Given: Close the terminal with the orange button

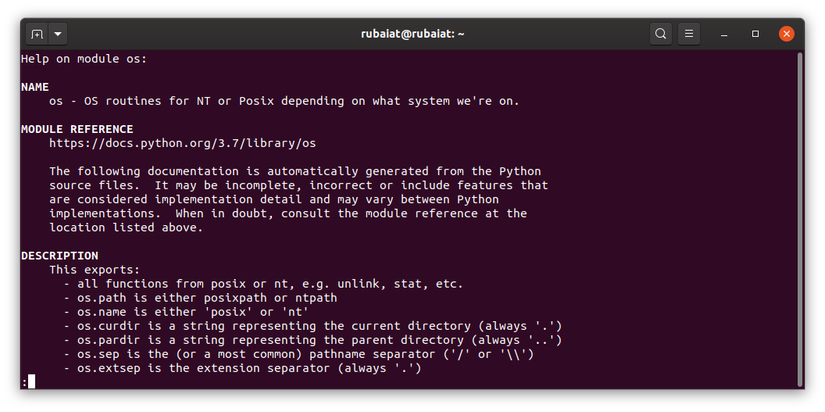Looking at the screenshot, I should (787, 33).
